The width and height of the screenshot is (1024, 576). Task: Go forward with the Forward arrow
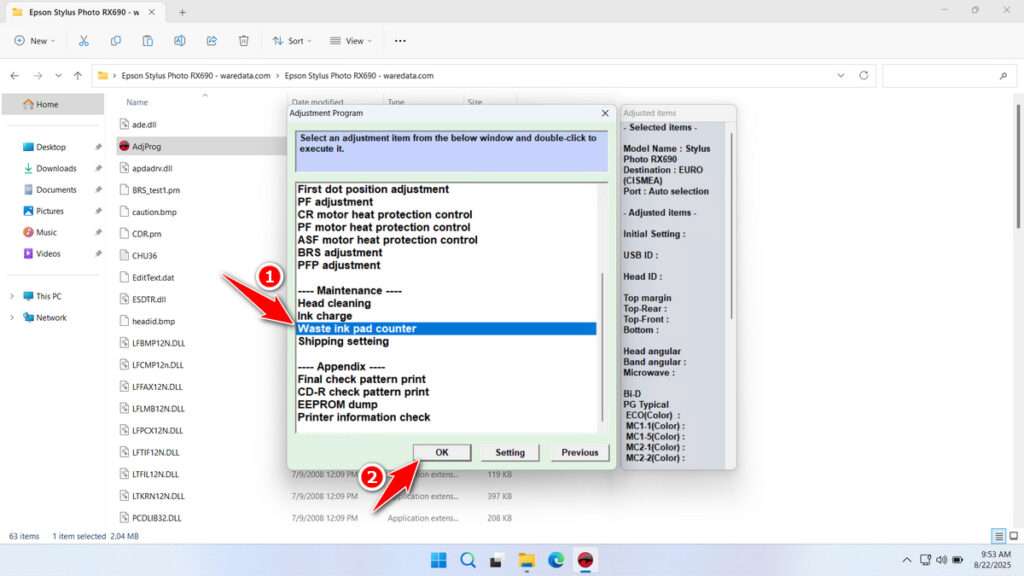click(x=38, y=76)
